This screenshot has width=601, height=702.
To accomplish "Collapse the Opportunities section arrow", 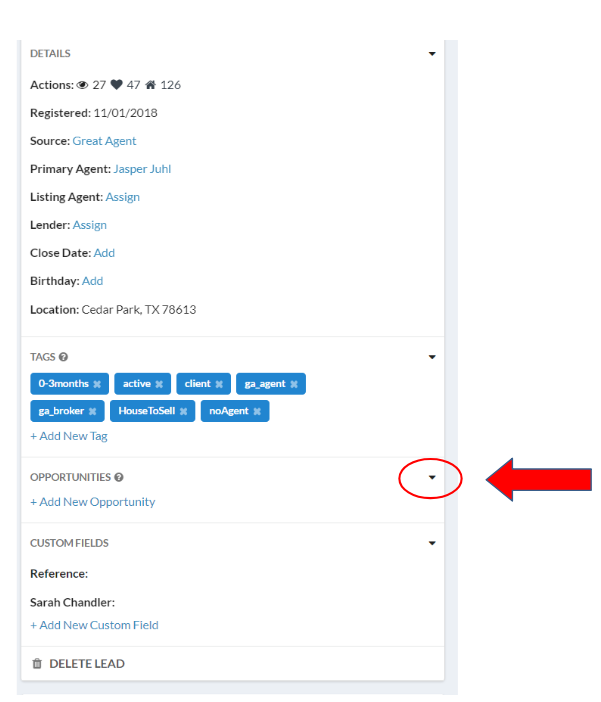I will tap(432, 478).
